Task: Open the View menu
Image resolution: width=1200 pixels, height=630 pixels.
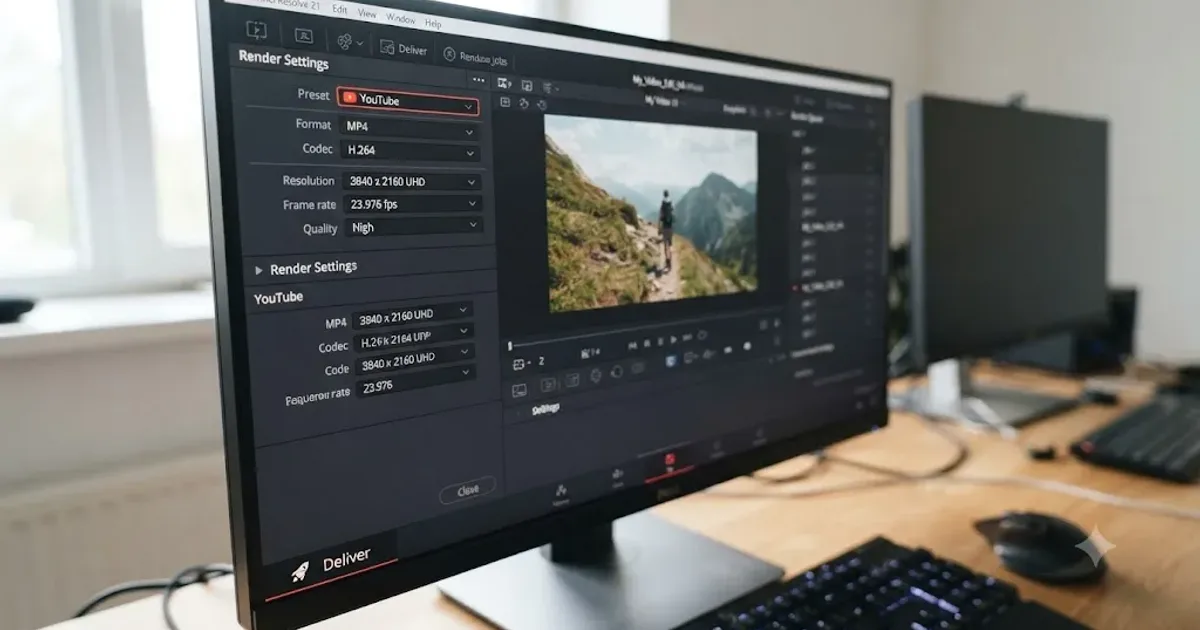Action: (367, 14)
